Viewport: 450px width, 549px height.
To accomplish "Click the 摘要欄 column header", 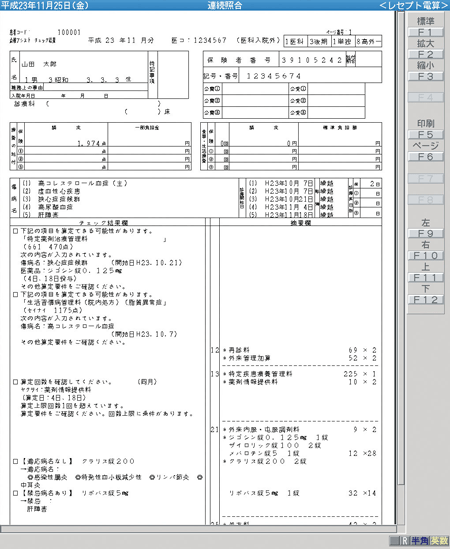I will pyautogui.click(x=300, y=223).
